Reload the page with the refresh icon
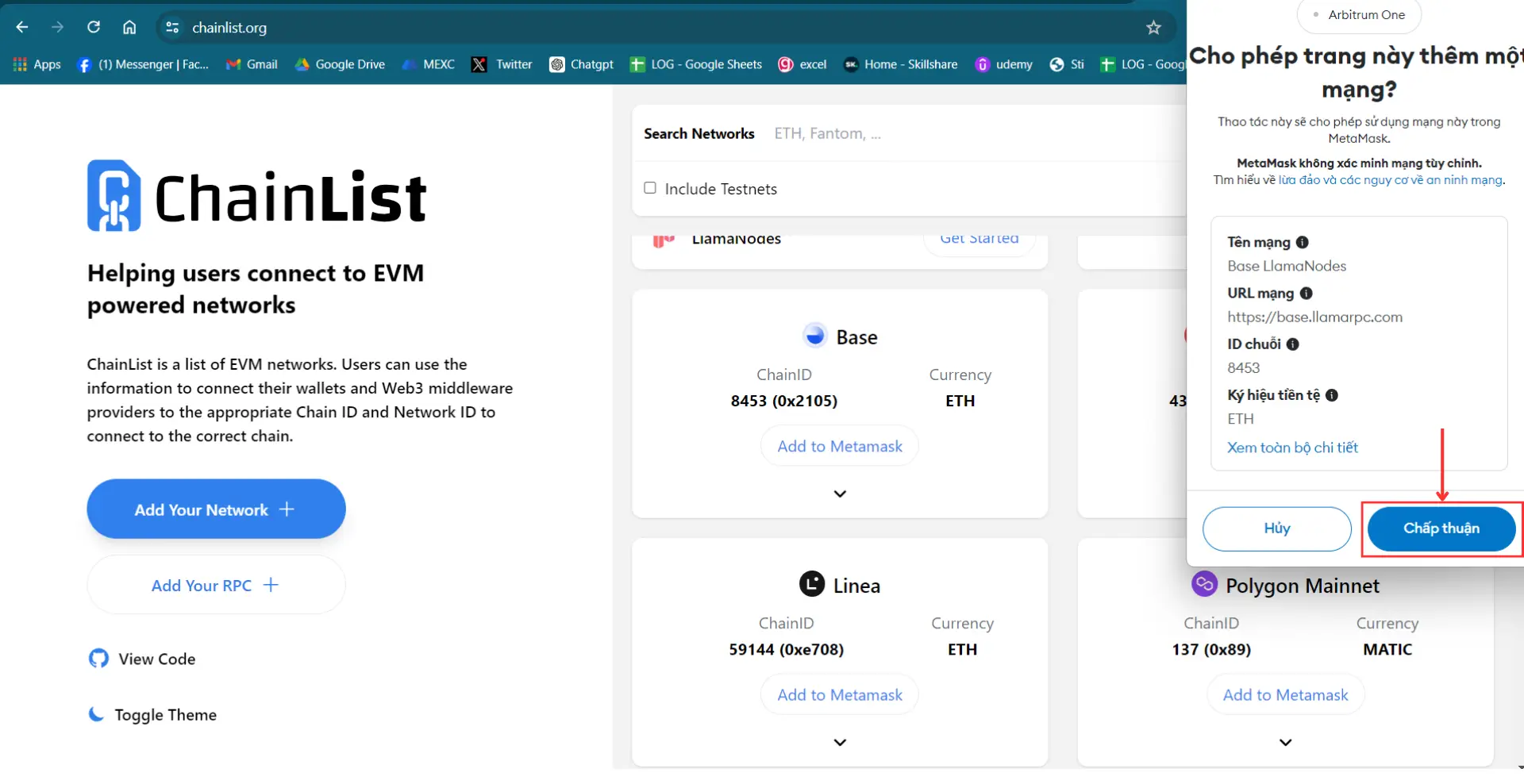 point(94,27)
